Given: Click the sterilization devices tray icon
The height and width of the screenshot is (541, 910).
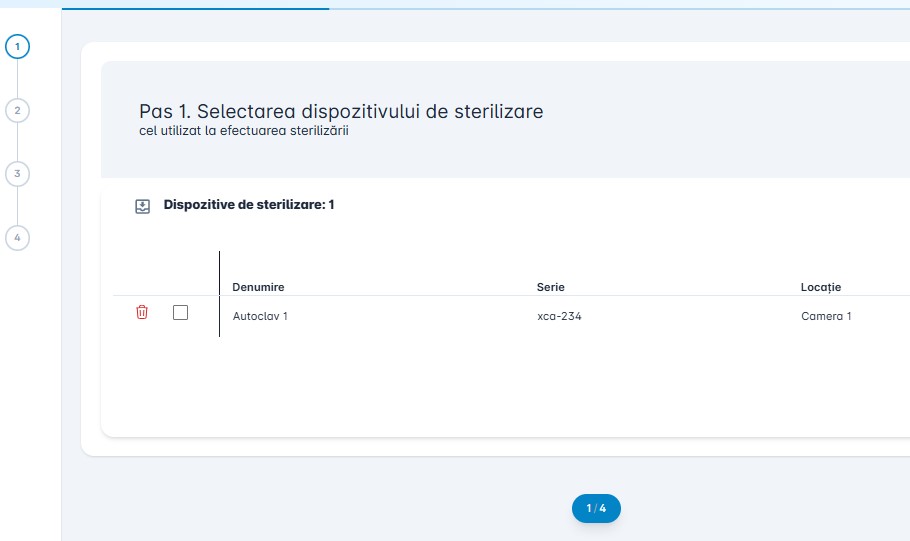Looking at the screenshot, I should (142, 206).
